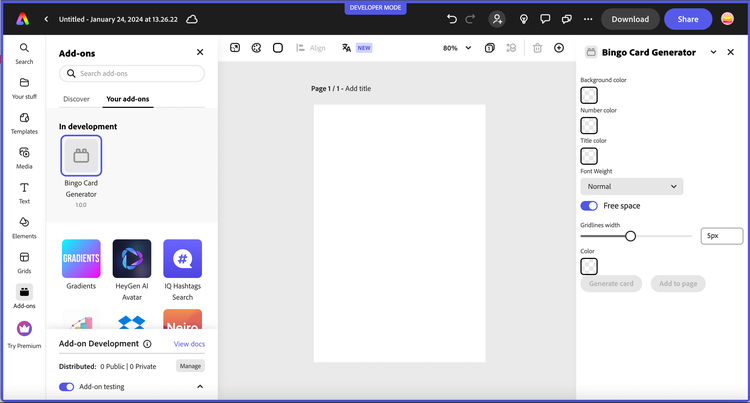Open Elements in the sidebar
Image resolution: width=750 pixels, height=403 pixels.
click(x=24, y=228)
